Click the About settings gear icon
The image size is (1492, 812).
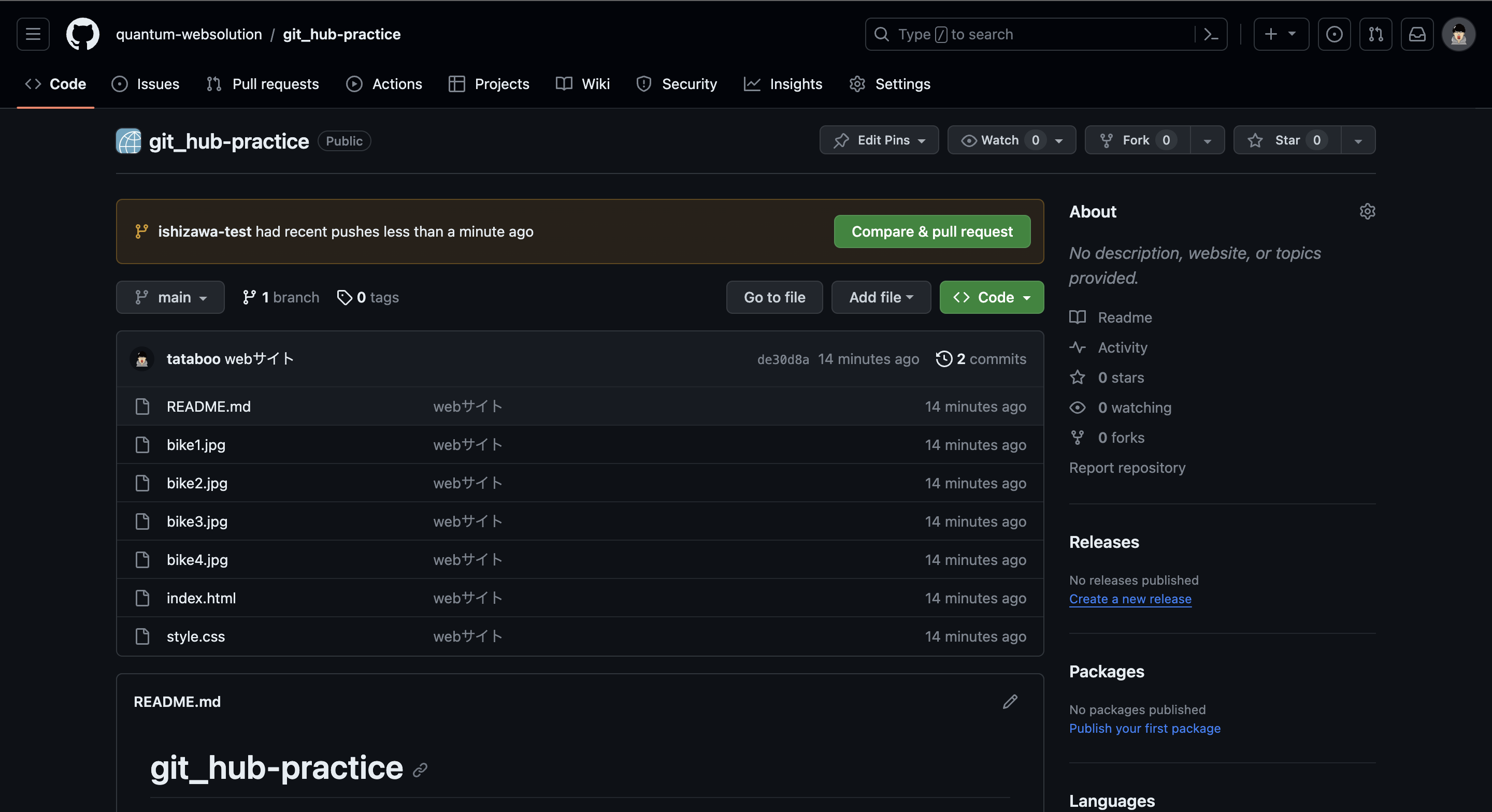point(1367,211)
